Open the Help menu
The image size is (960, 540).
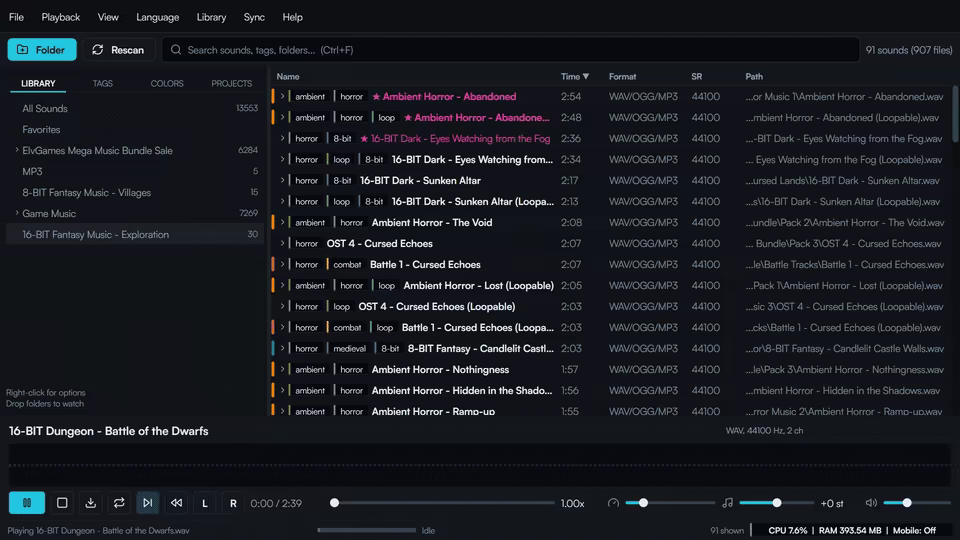pyautogui.click(x=292, y=17)
